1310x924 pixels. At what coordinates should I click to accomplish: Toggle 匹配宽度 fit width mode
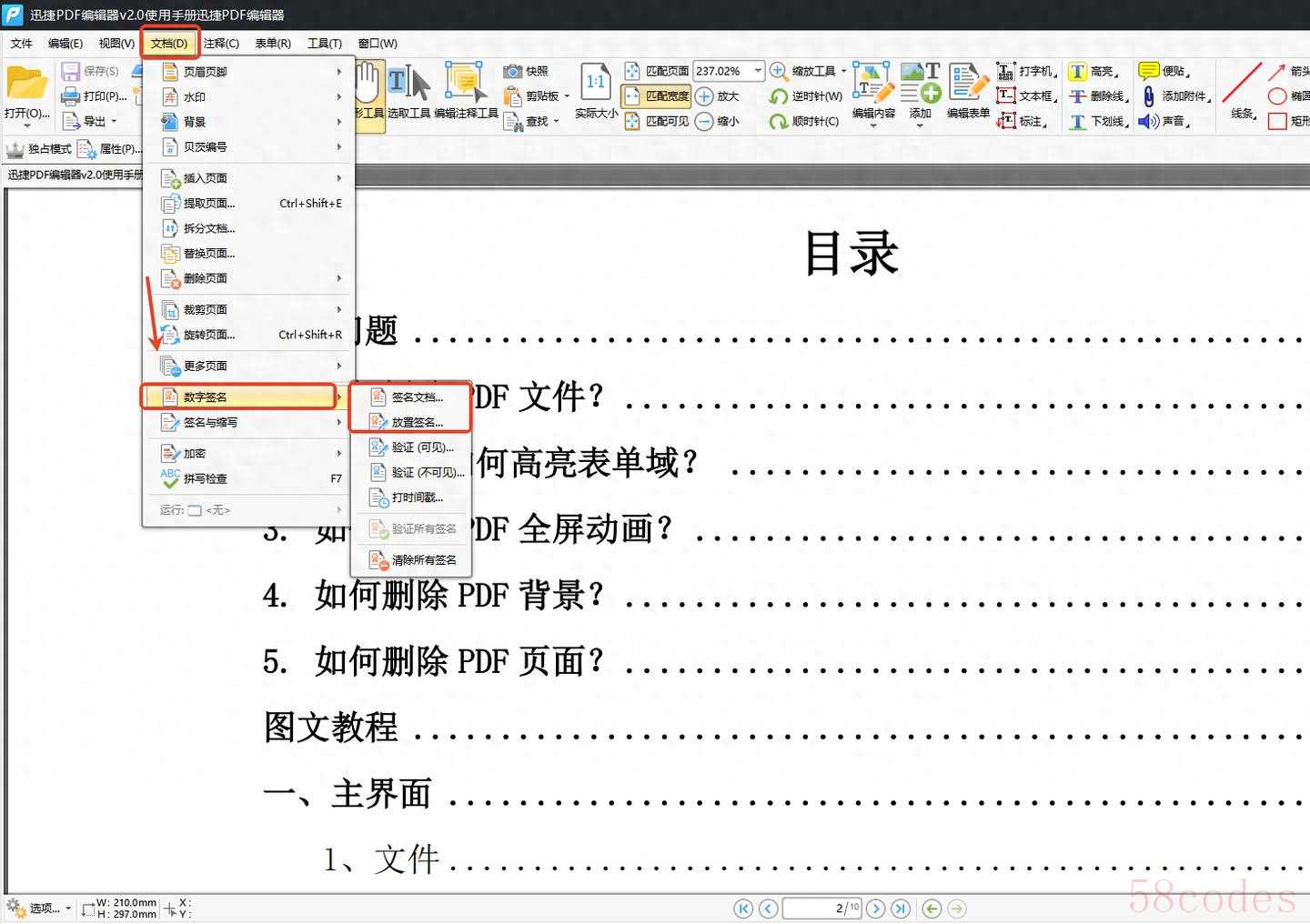coord(655,96)
